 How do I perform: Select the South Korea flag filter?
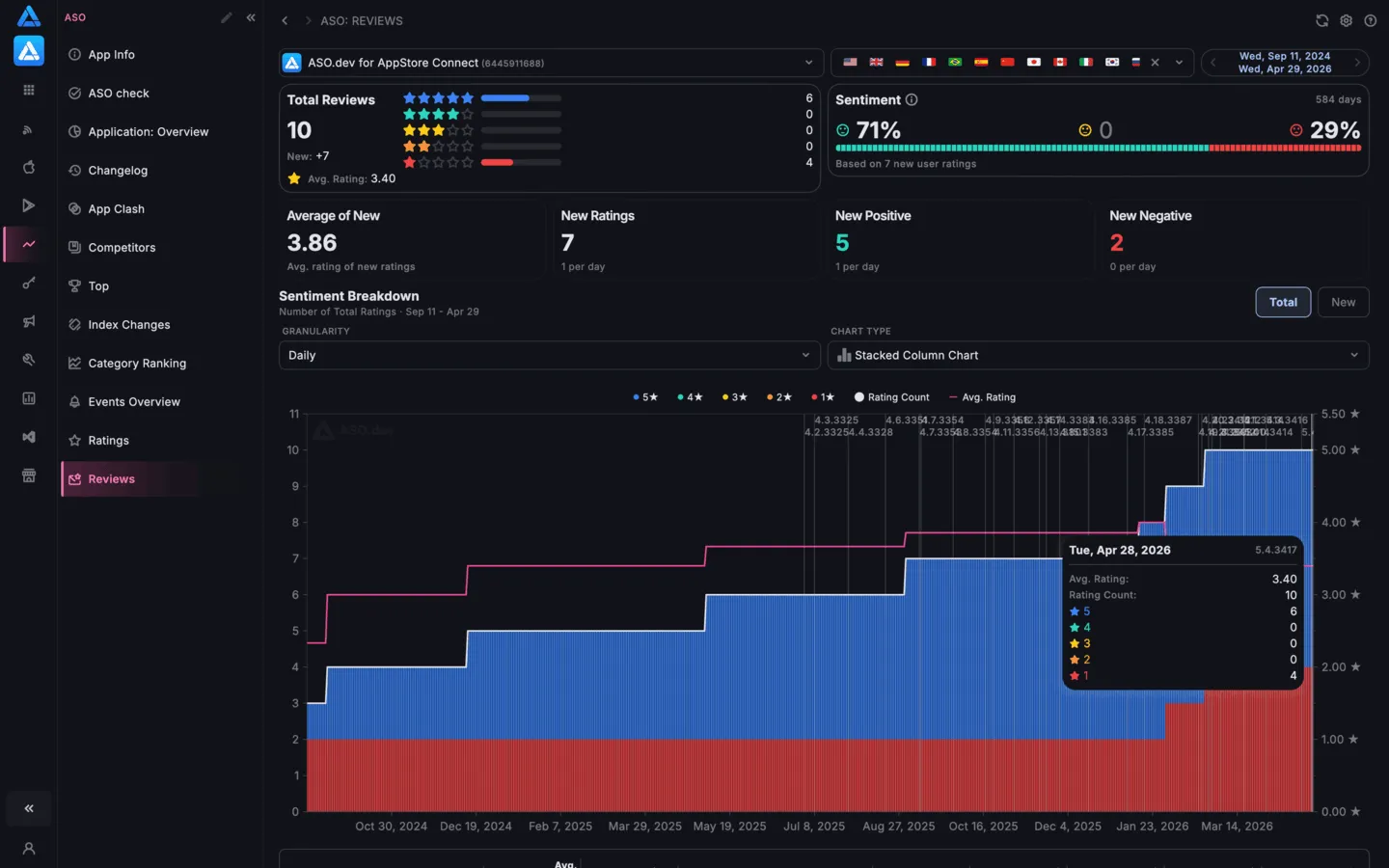pos(1112,63)
